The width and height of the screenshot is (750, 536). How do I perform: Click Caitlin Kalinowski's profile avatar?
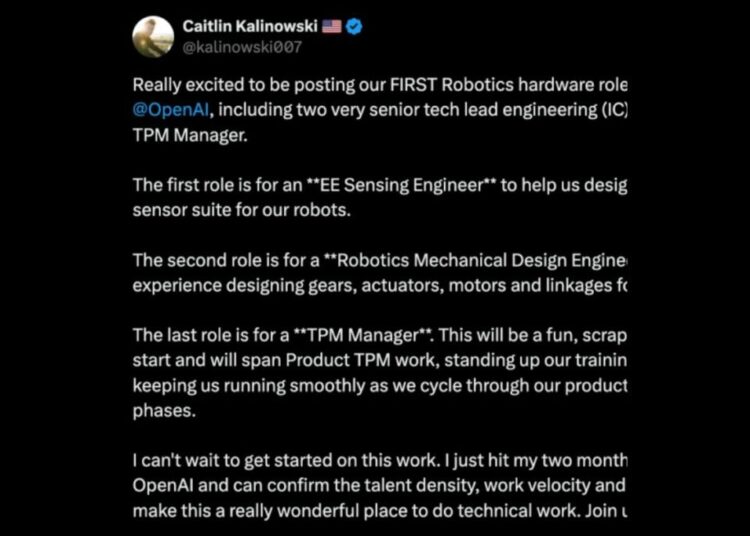[153, 36]
